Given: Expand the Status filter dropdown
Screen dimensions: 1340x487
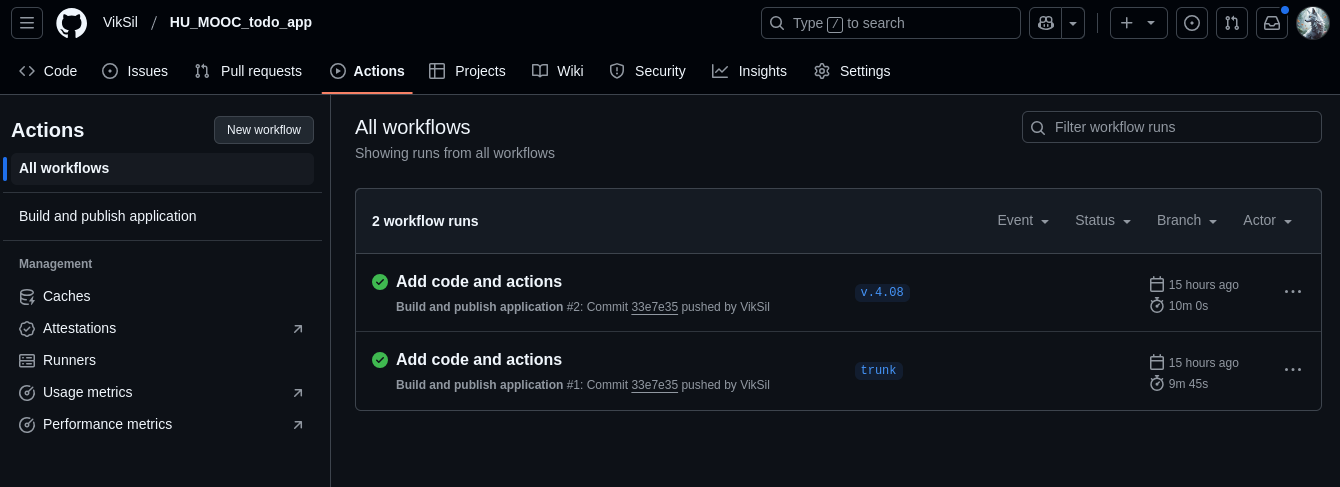Looking at the screenshot, I should (x=1103, y=221).
